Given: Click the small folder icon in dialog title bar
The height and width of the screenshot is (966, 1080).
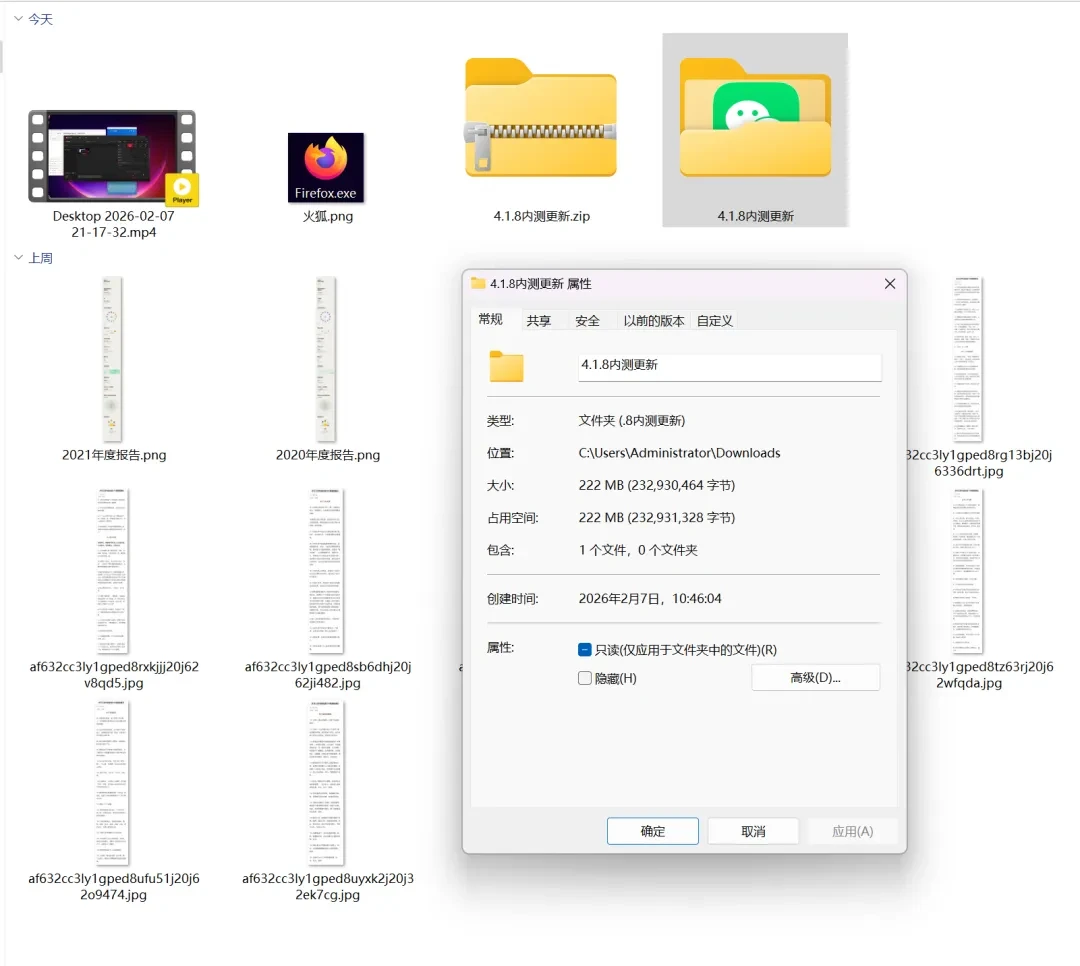Looking at the screenshot, I should (x=478, y=283).
